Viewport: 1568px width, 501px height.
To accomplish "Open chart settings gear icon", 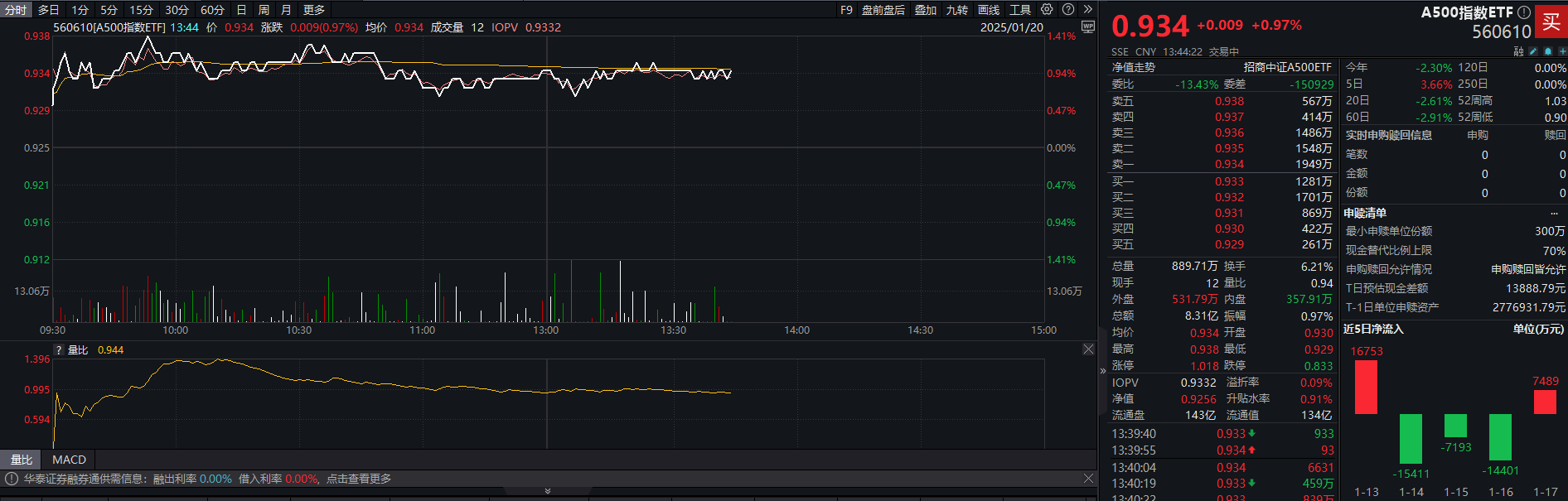I will 1047,9.
